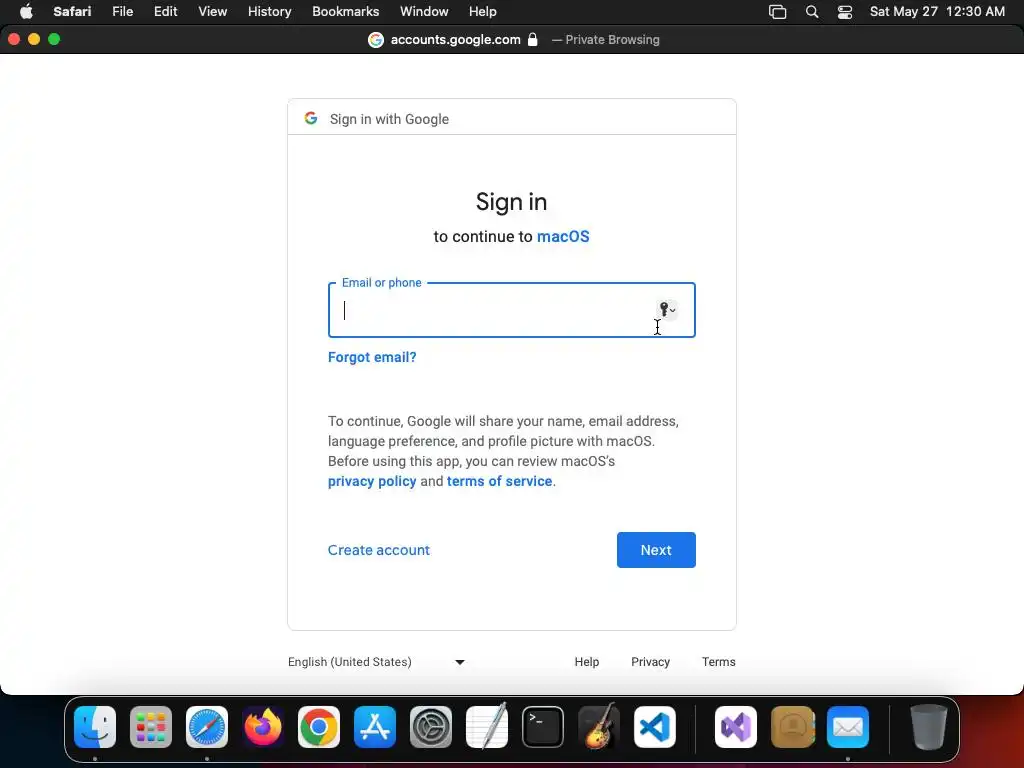
Task: Open the Help footer link
Action: click(x=586, y=662)
